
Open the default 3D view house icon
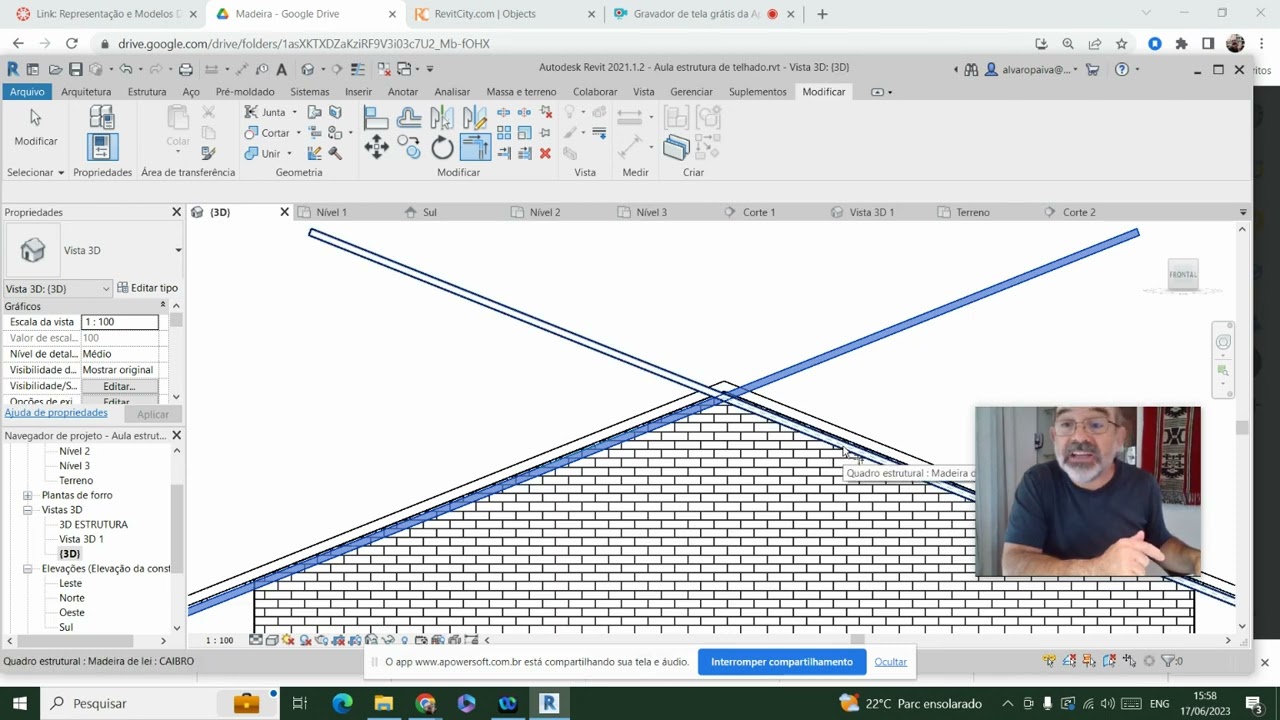click(x=307, y=70)
